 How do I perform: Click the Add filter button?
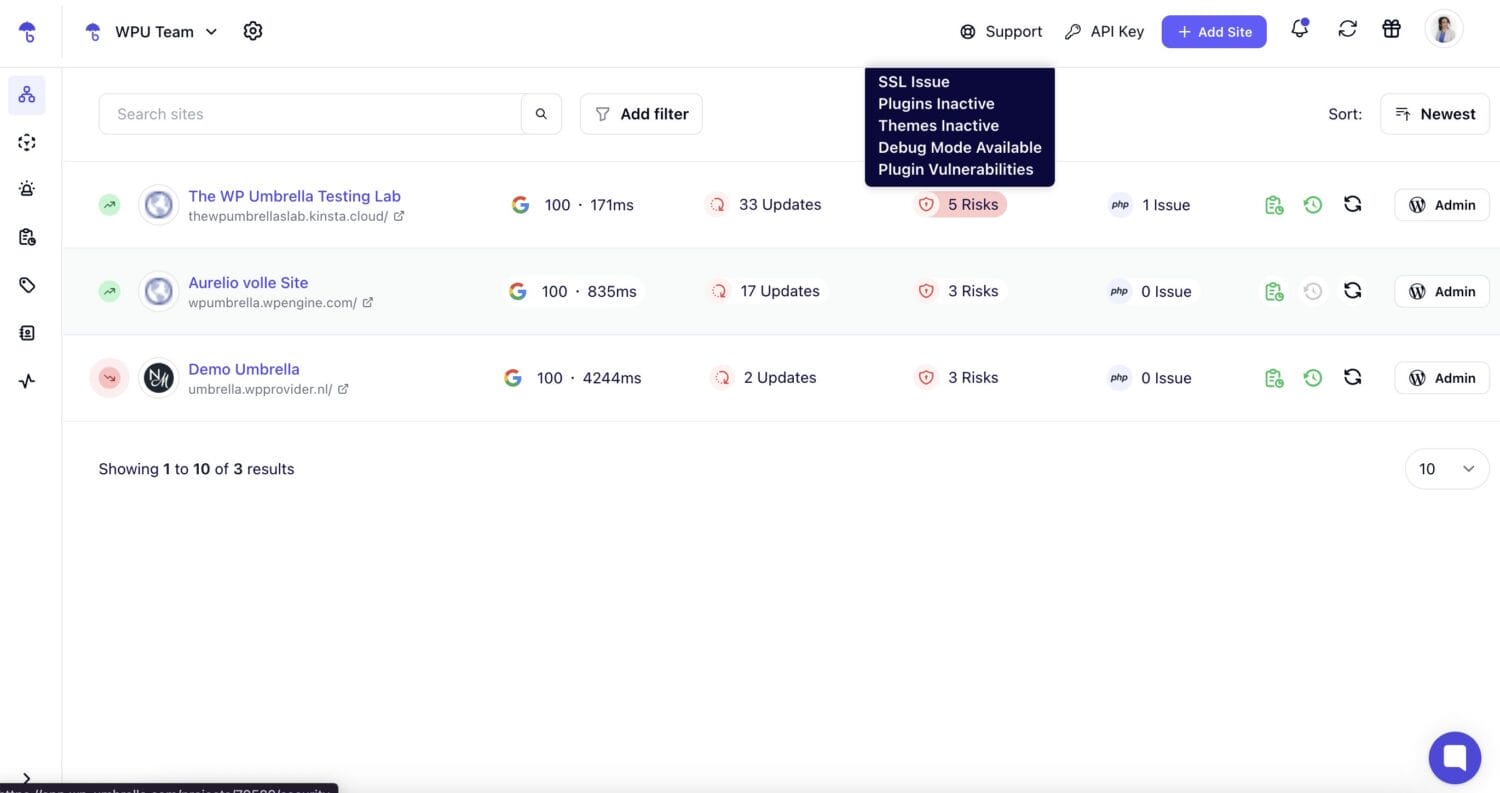click(x=641, y=114)
